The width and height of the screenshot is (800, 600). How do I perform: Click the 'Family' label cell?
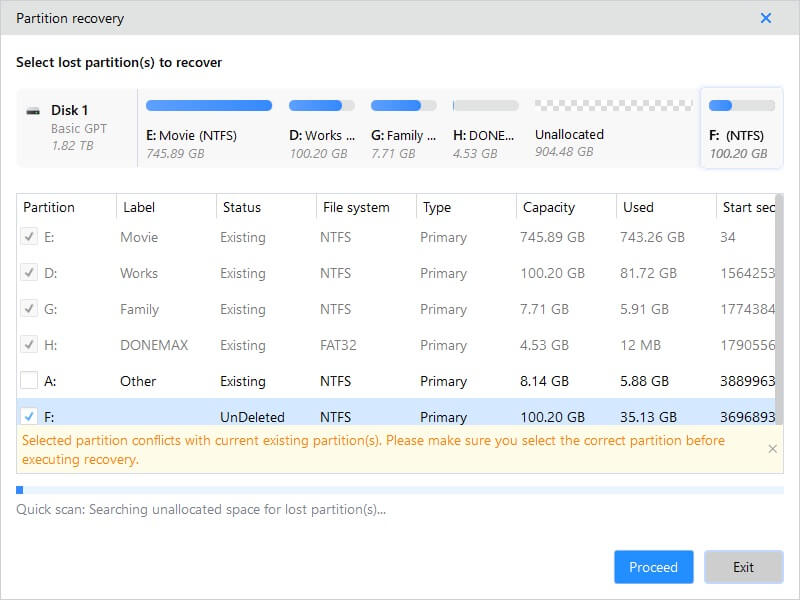click(139, 309)
